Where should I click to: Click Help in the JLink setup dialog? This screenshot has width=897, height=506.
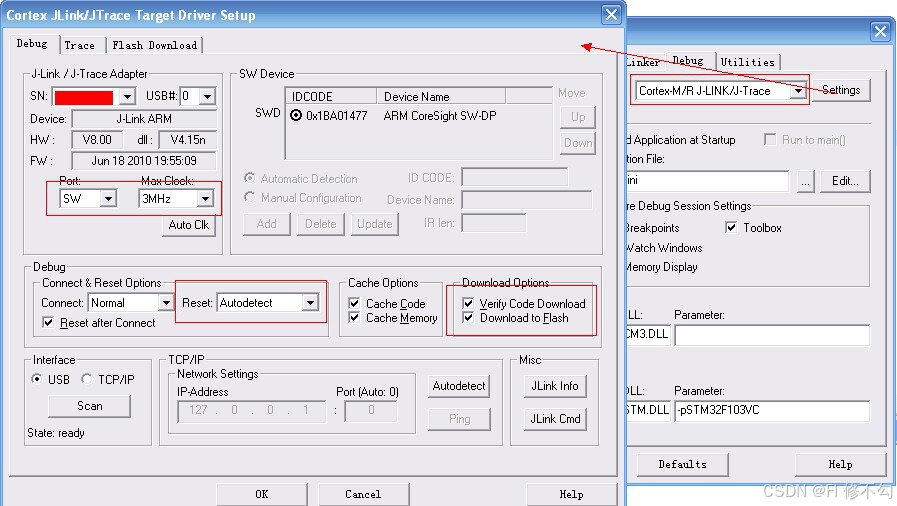[x=571, y=494]
